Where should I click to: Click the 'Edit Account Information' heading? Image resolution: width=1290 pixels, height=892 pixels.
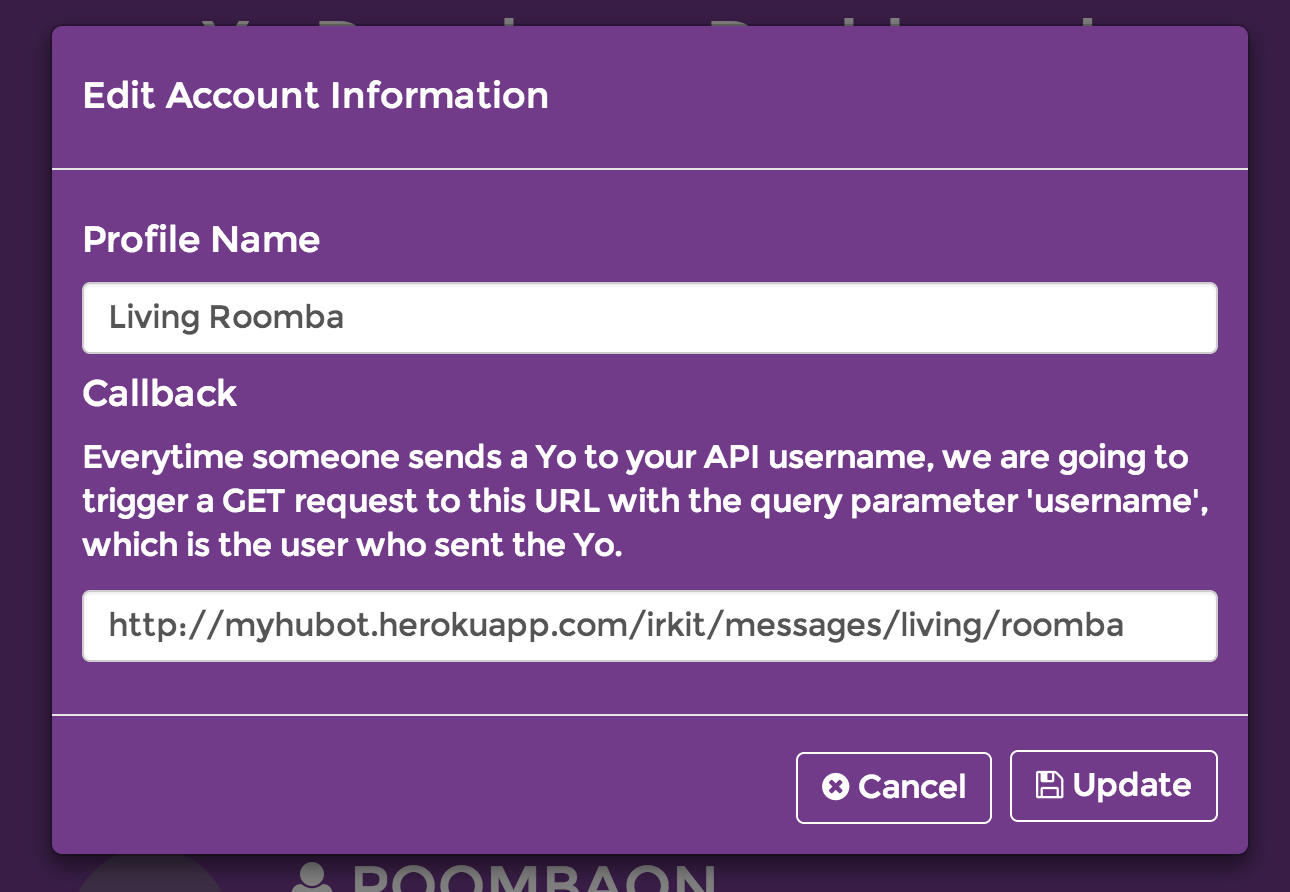315,96
